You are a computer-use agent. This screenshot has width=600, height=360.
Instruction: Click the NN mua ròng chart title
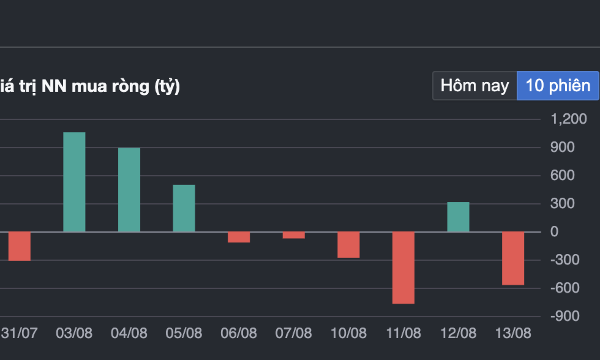point(90,86)
